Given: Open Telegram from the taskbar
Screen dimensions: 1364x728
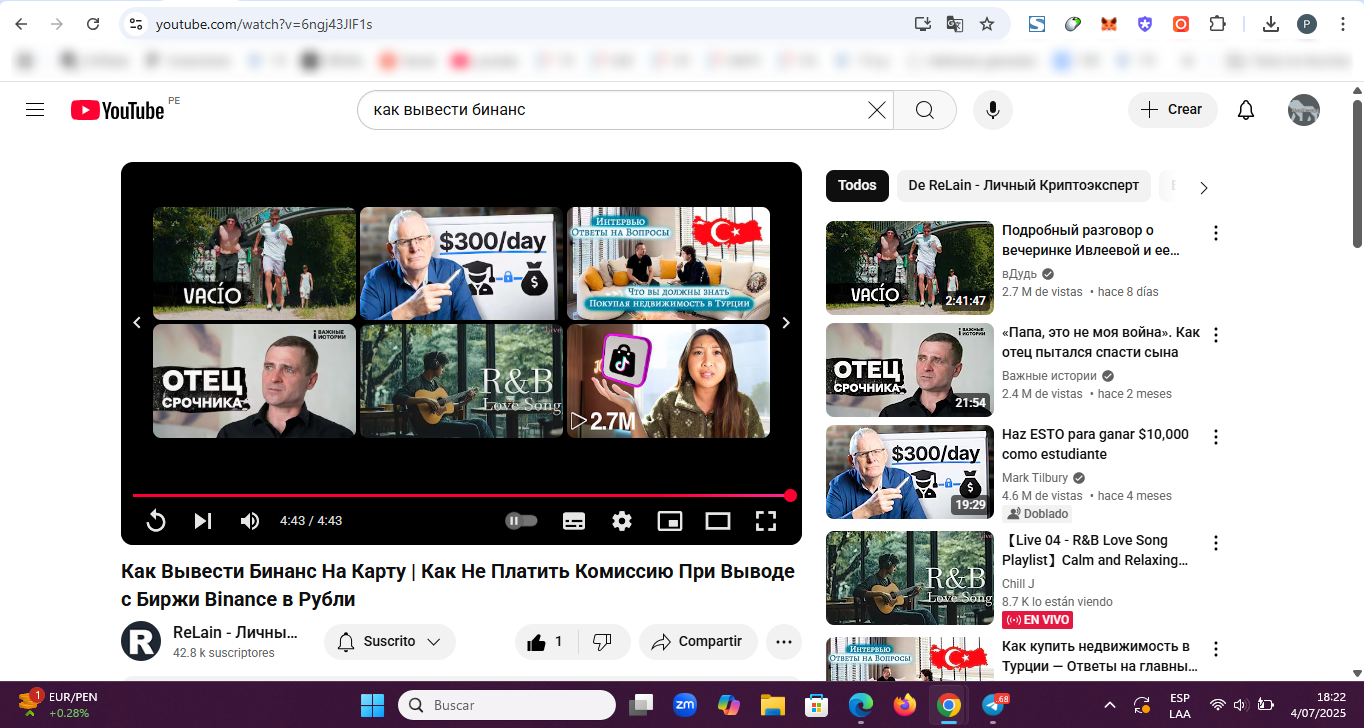Looking at the screenshot, I should click(x=994, y=705).
